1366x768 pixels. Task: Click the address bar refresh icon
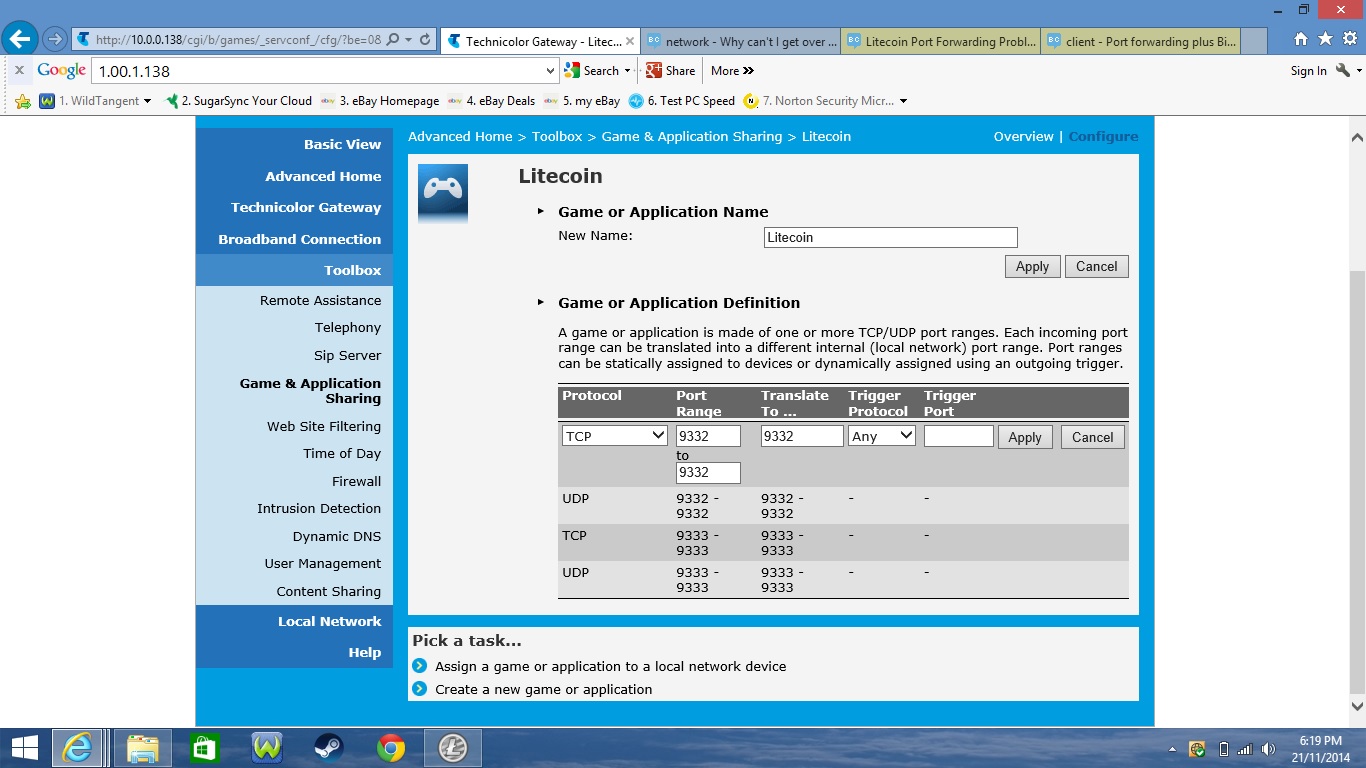pyautogui.click(x=425, y=40)
